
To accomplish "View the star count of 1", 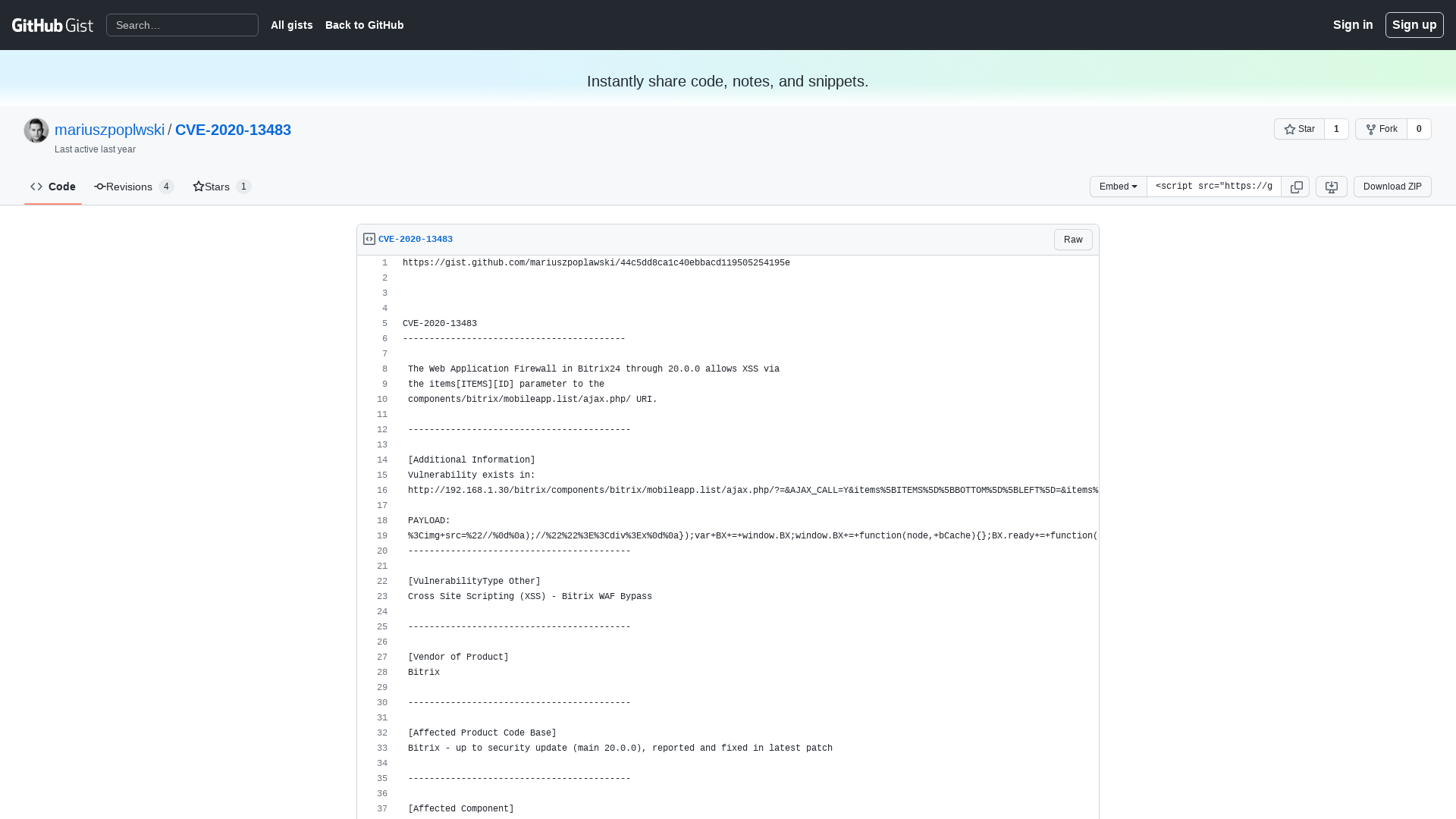I will [1336, 129].
